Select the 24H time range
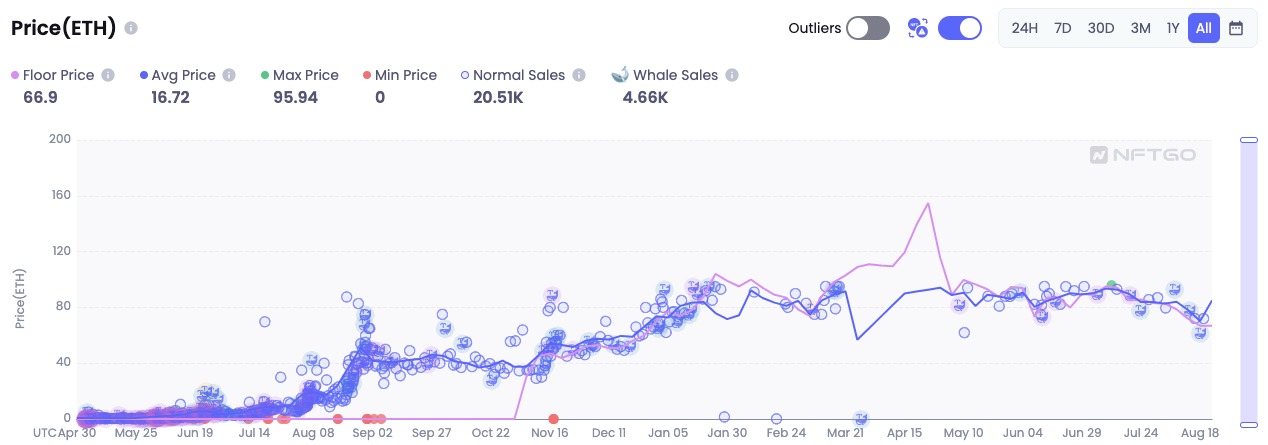Image resolution: width=1268 pixels, height=445 pixels. 1024,28
